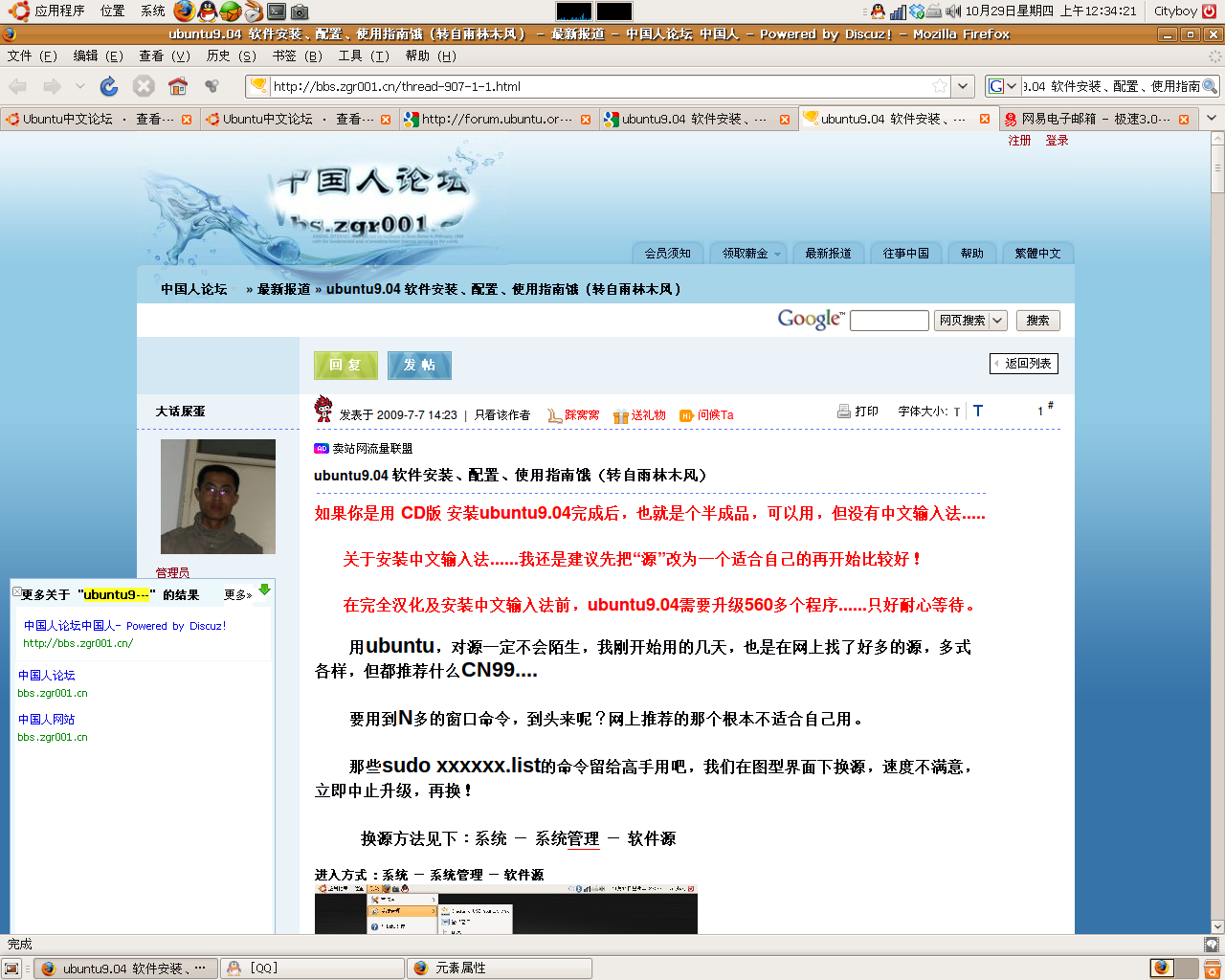Click the volume speaker tray icon
This screenshot has height=980, width=1225.
tap(954, 11)
